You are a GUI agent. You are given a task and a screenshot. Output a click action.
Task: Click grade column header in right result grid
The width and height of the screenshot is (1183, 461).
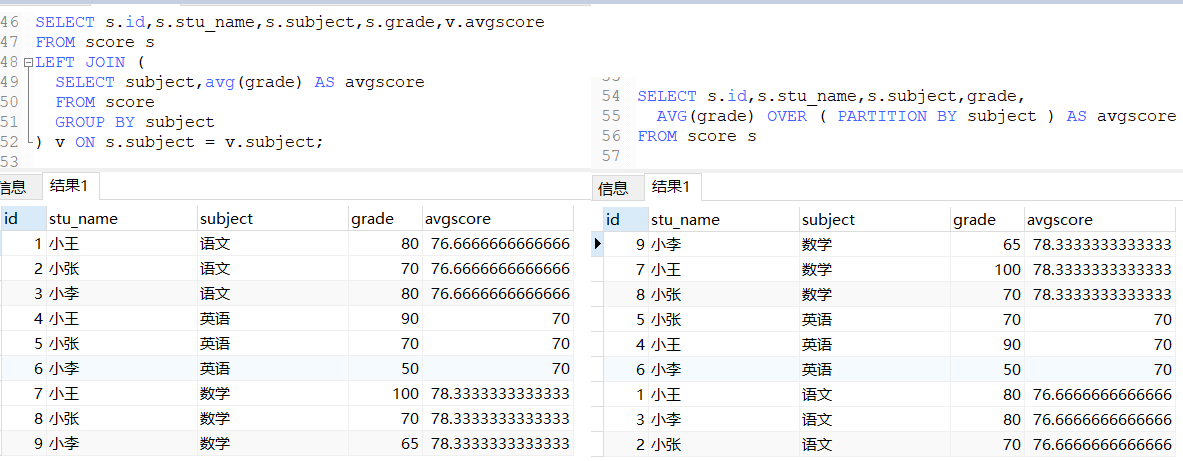click(988, 220)
